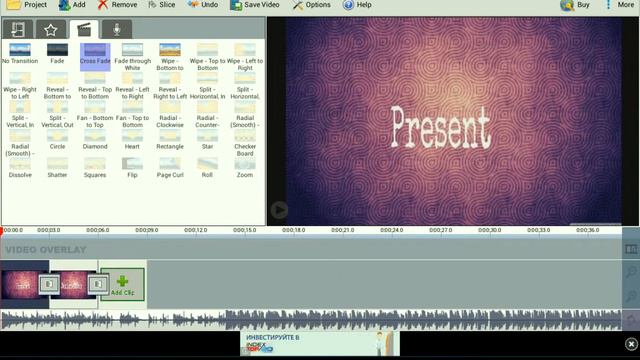
Task: Open transition between first and second clip
Action: tap(49, 284)
